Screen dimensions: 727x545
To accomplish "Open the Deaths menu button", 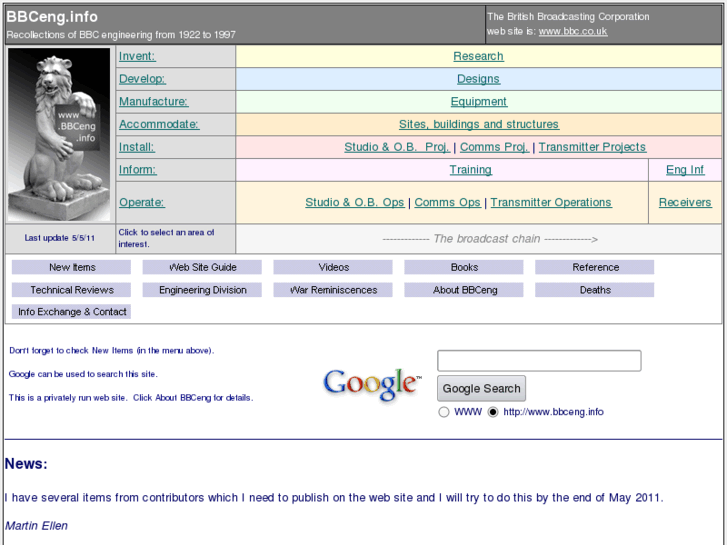I will [594, 290].
